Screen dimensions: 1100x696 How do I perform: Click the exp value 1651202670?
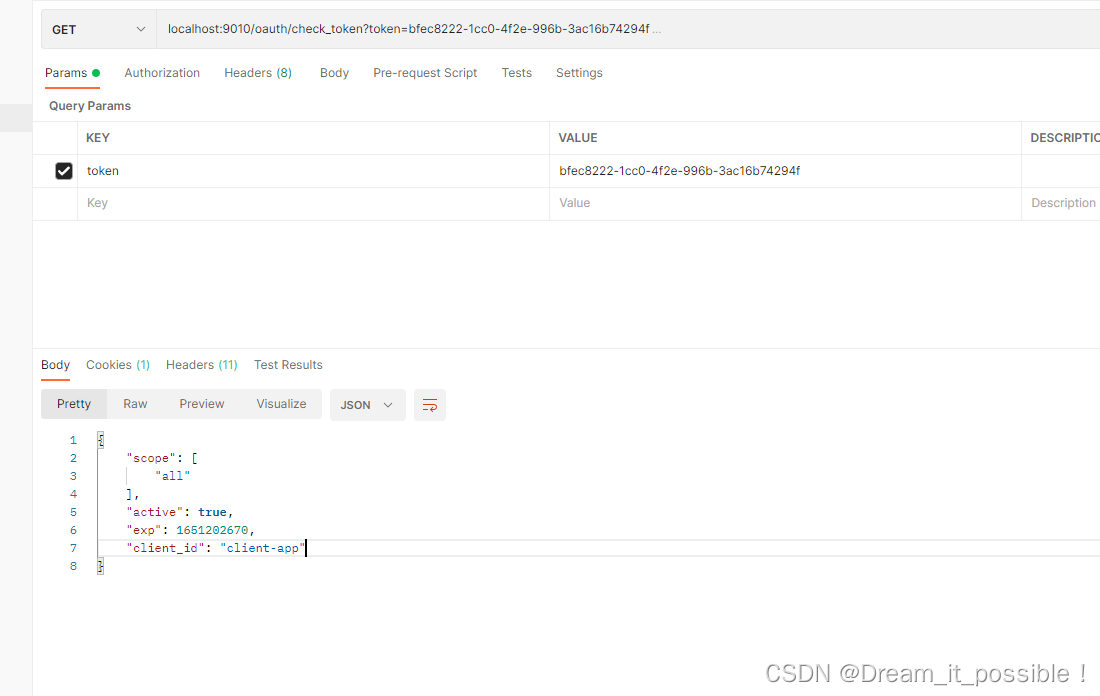pyautogui.click(x=212, y=530)
